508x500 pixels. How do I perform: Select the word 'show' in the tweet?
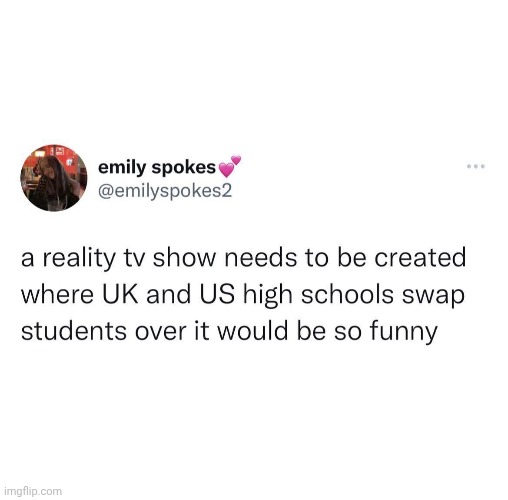pyautogui.click(x=184, y=258)
